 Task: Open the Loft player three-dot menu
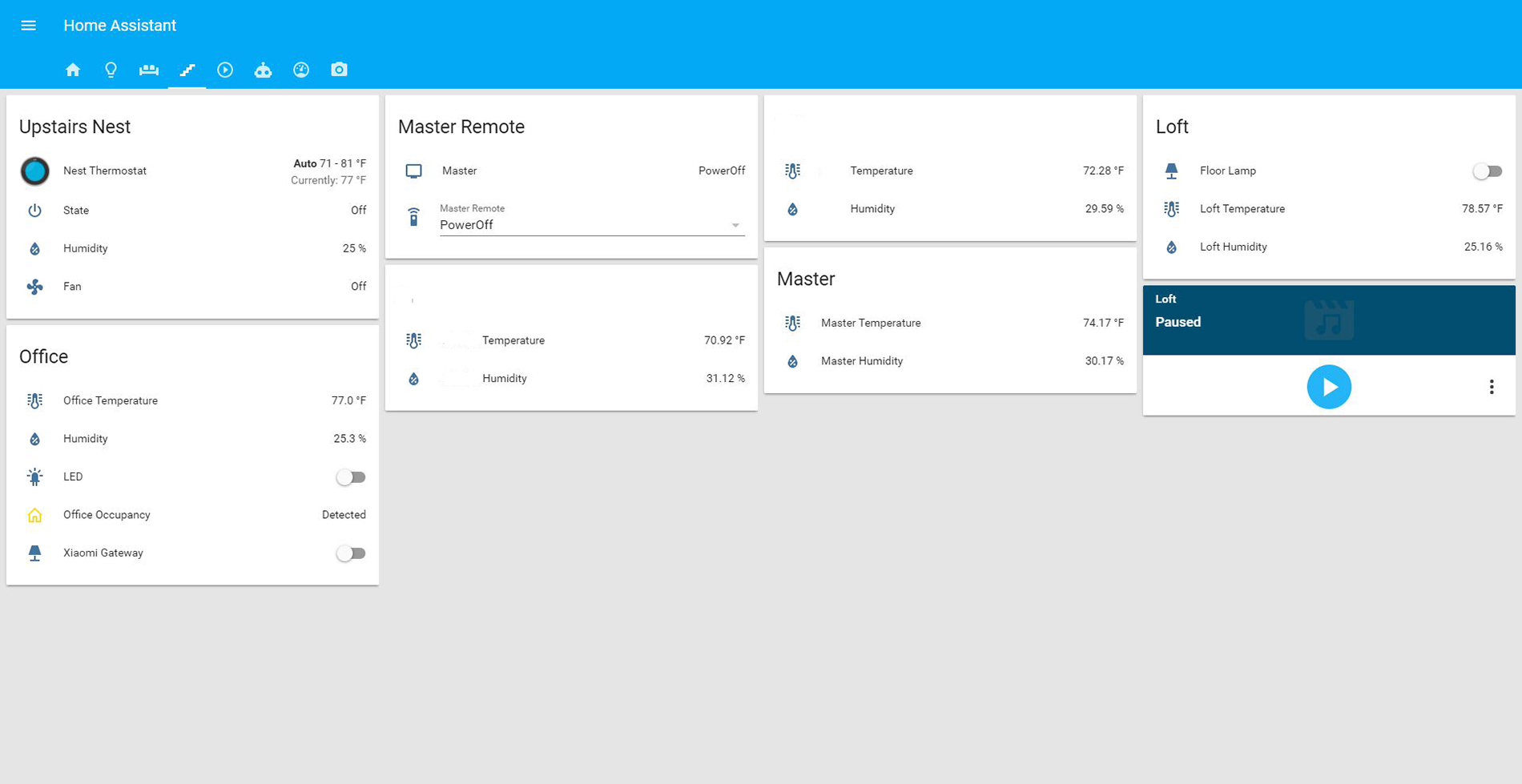click(x=1492, y=387)
